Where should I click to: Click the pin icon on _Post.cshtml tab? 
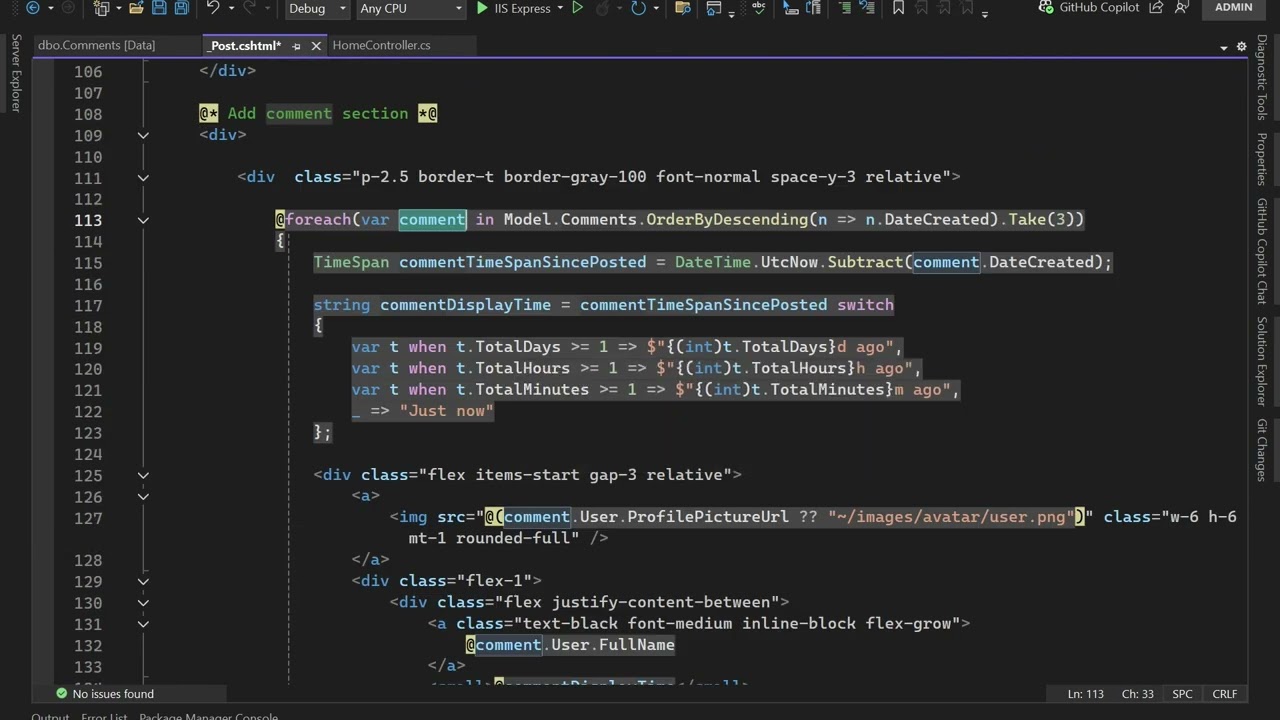tap(296, 46)
